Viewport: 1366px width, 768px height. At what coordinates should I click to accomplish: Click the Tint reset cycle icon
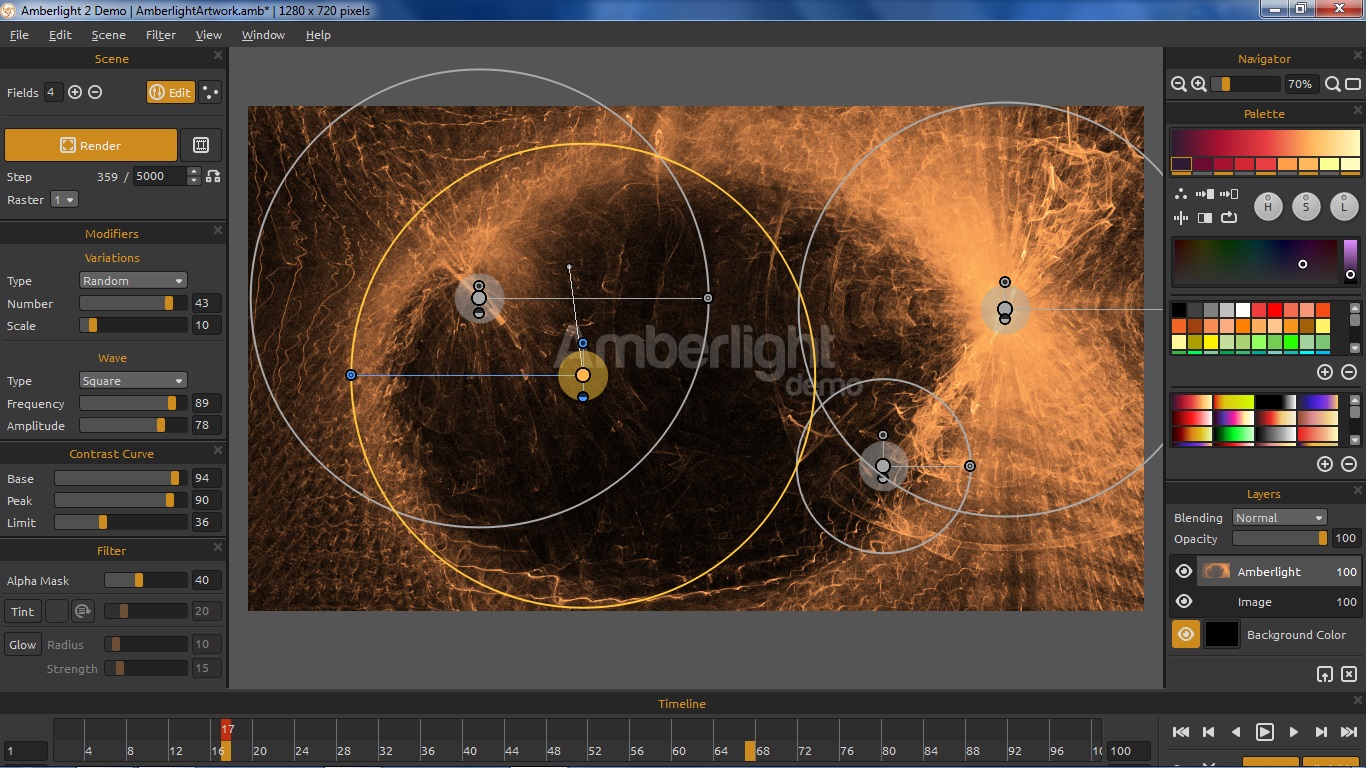click(x=83, y=611)
